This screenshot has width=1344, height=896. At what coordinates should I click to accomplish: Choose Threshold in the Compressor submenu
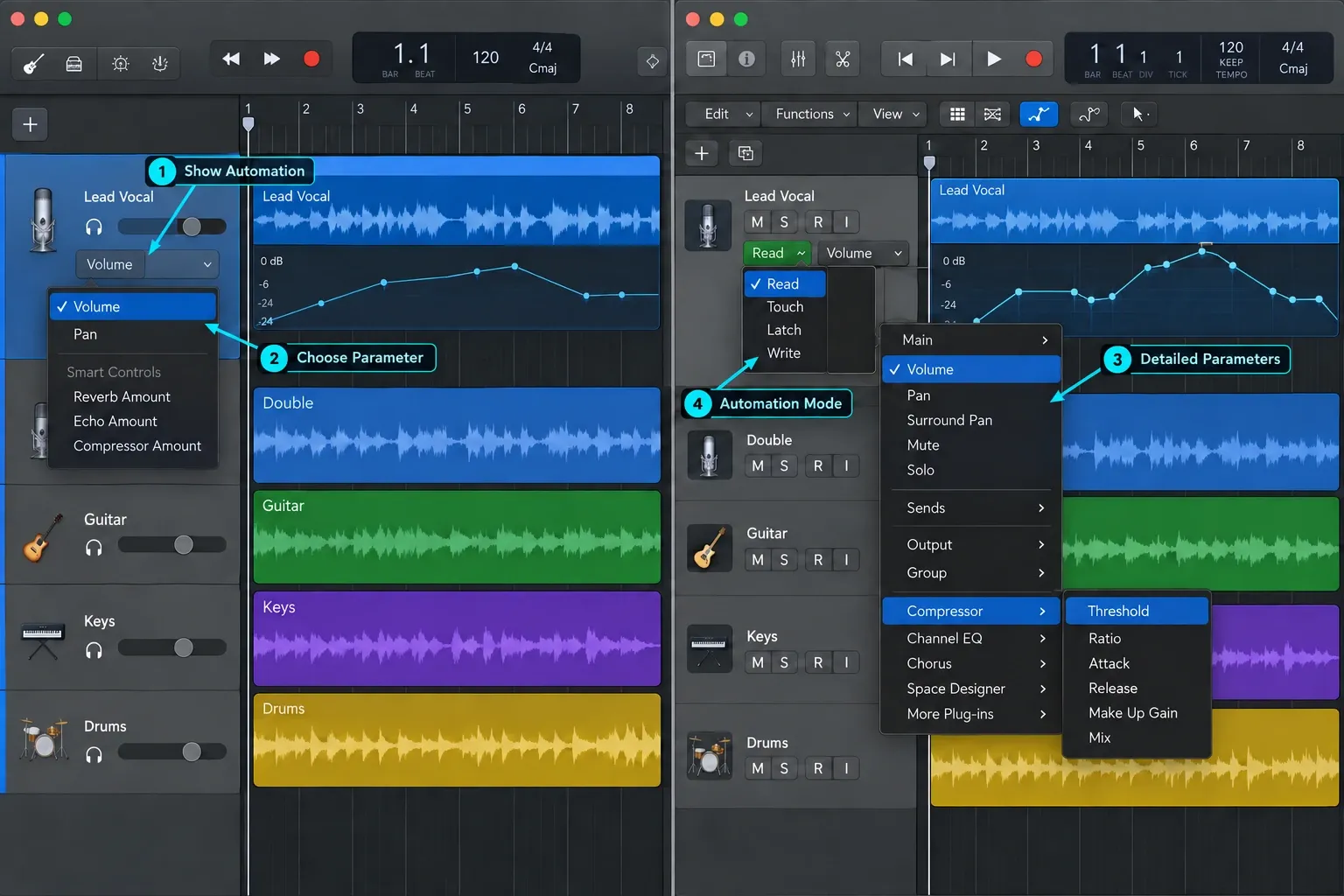[x=1137, y=611]
